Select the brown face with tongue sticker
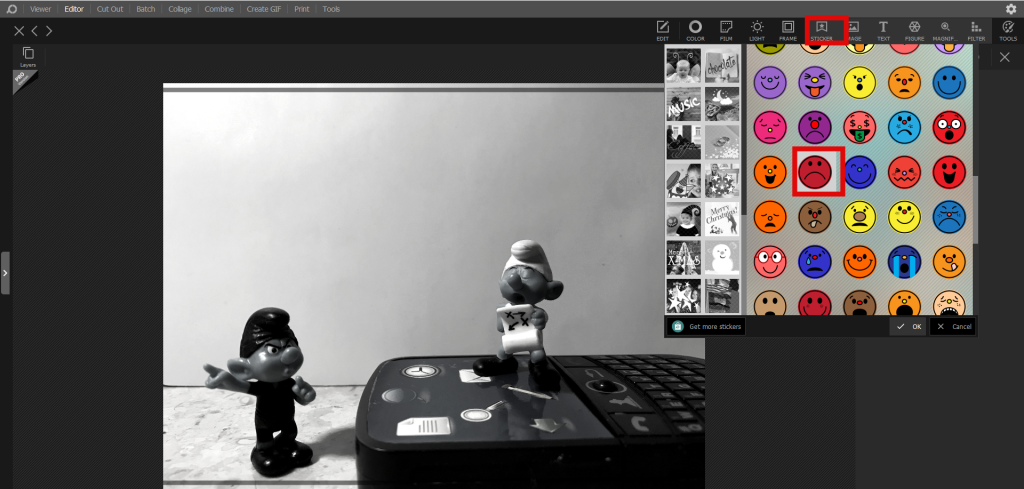This screenshot has width=1024, height=489. click(x=815, y=217)
